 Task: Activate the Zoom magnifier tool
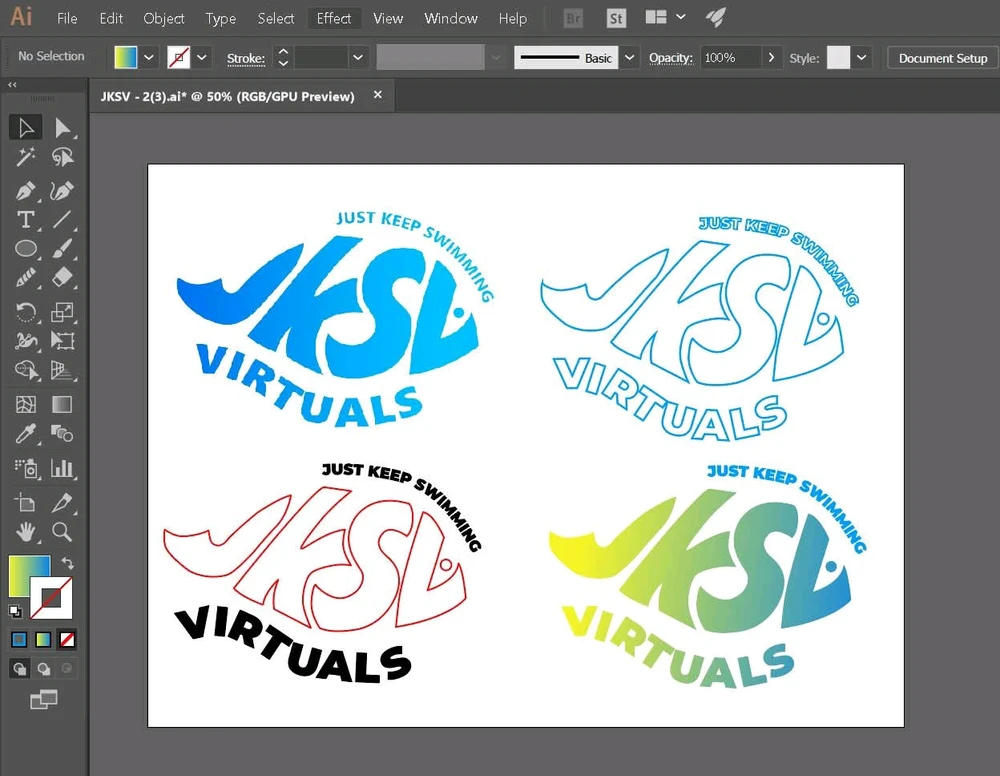62,531
